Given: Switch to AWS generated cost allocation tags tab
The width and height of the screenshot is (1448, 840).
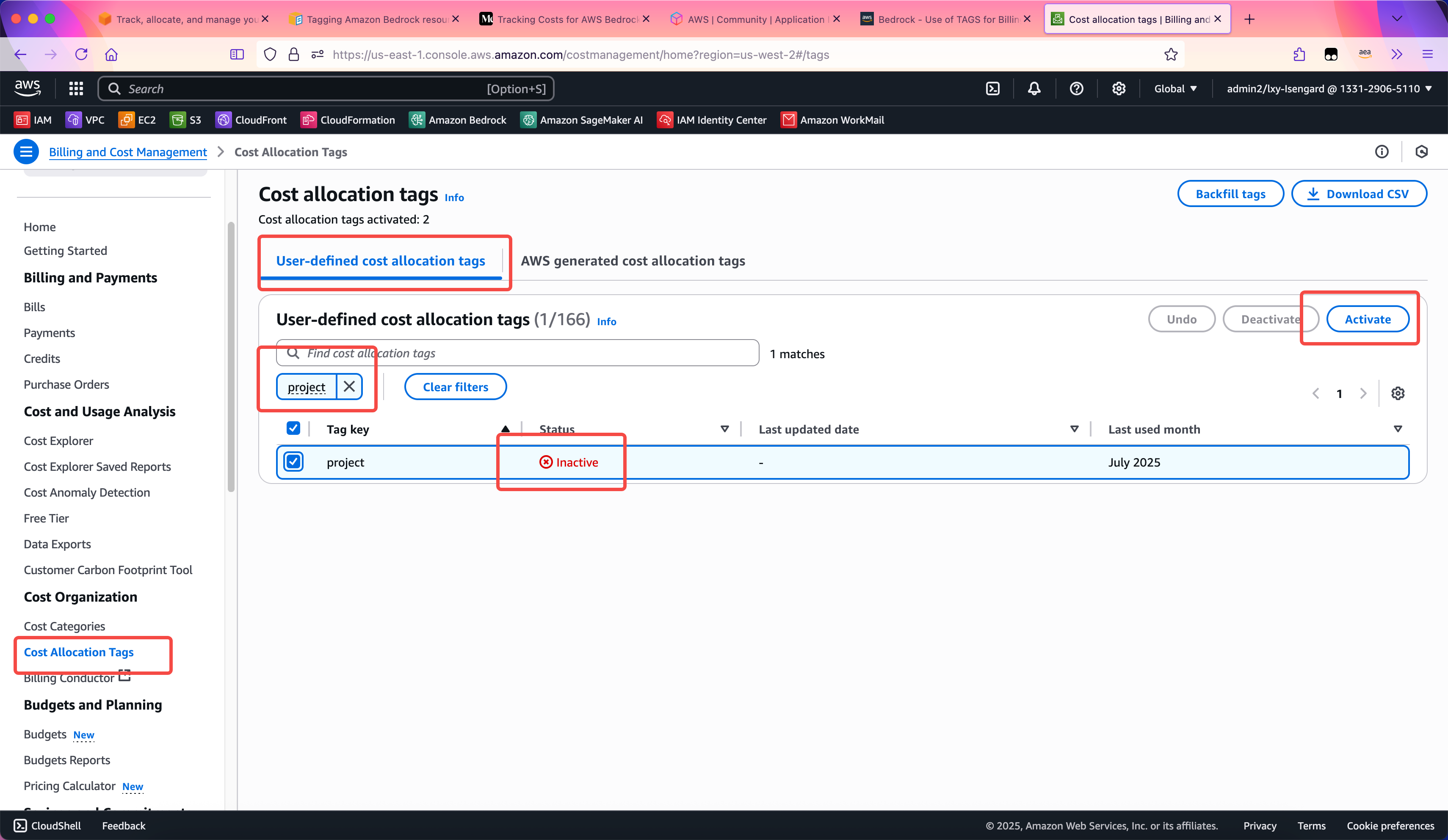Looking at the screenshot, I should tap(633, 261).
